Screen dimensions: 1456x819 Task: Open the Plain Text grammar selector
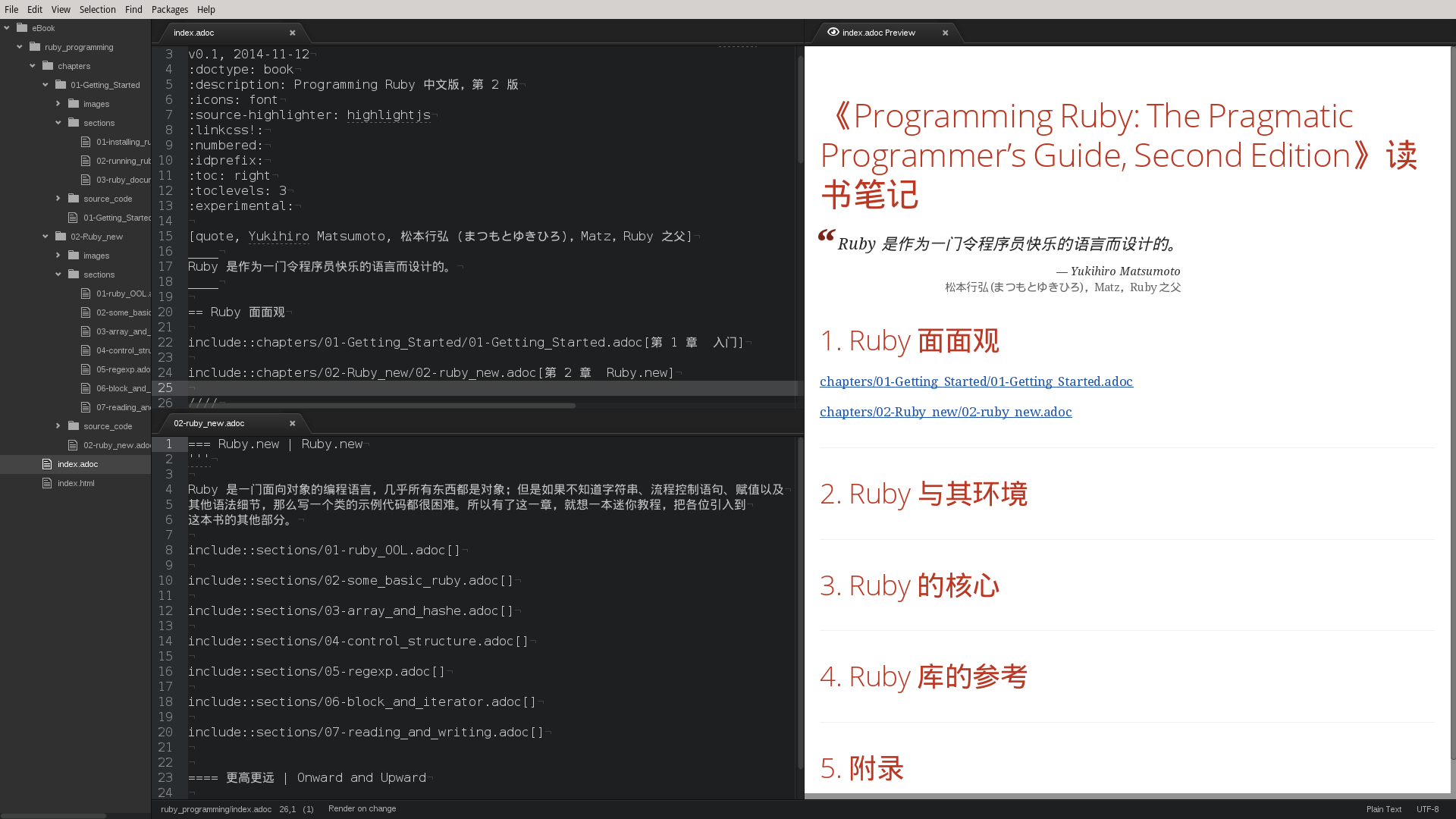[x=1384, y=809]
